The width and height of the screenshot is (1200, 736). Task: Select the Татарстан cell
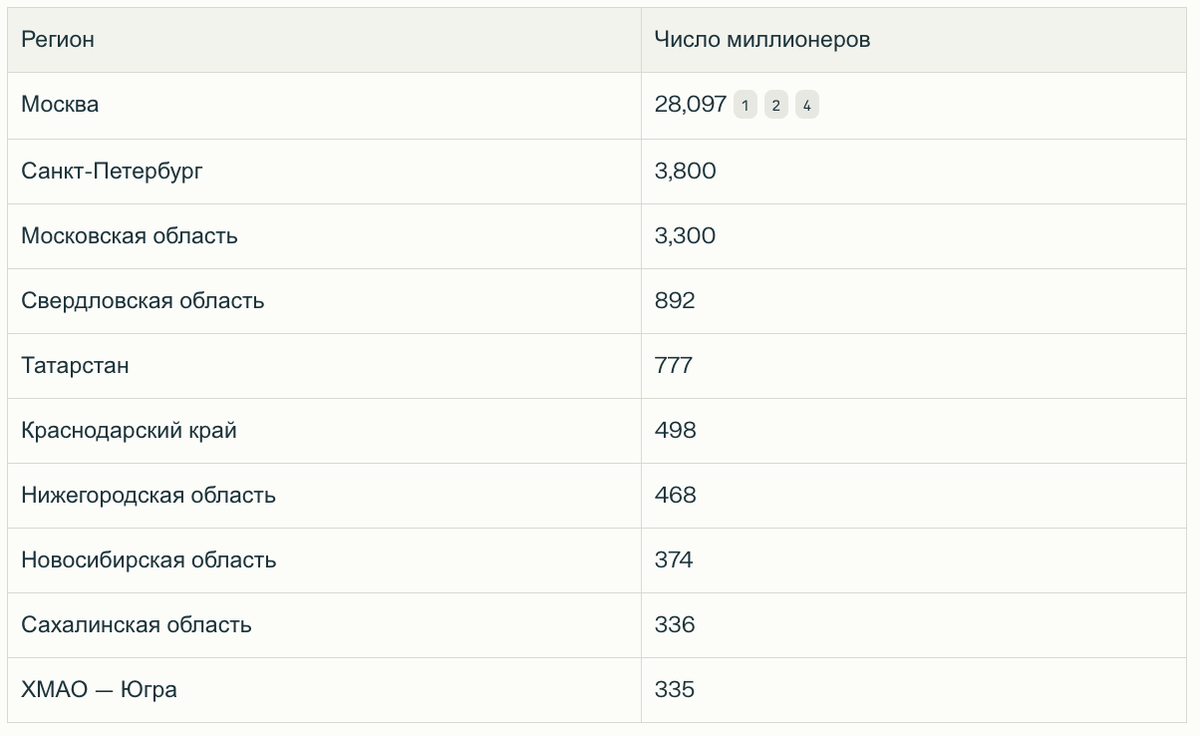click(x=75, y=366)
